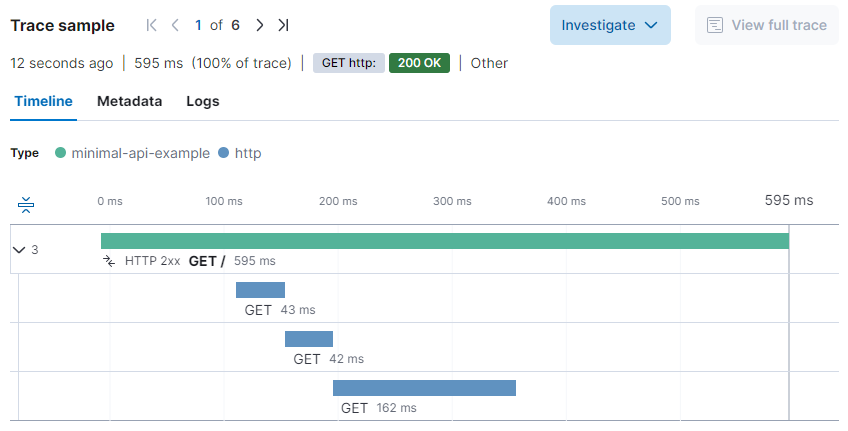The height and width of the screenshot is (431, 848).
Task: Click the HTTP 2xx transaction icon
Action: (x=110, y=261)
